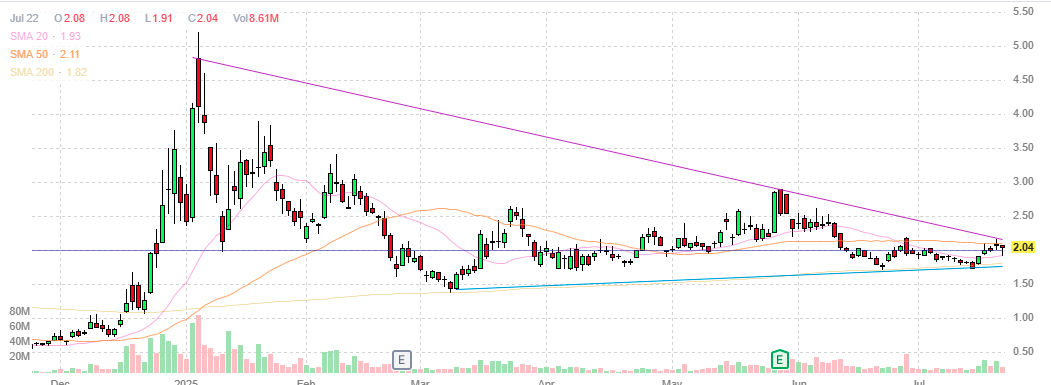Screen dimensions: 1051x385
Task: Click the May month label
Action: [672, 383]
